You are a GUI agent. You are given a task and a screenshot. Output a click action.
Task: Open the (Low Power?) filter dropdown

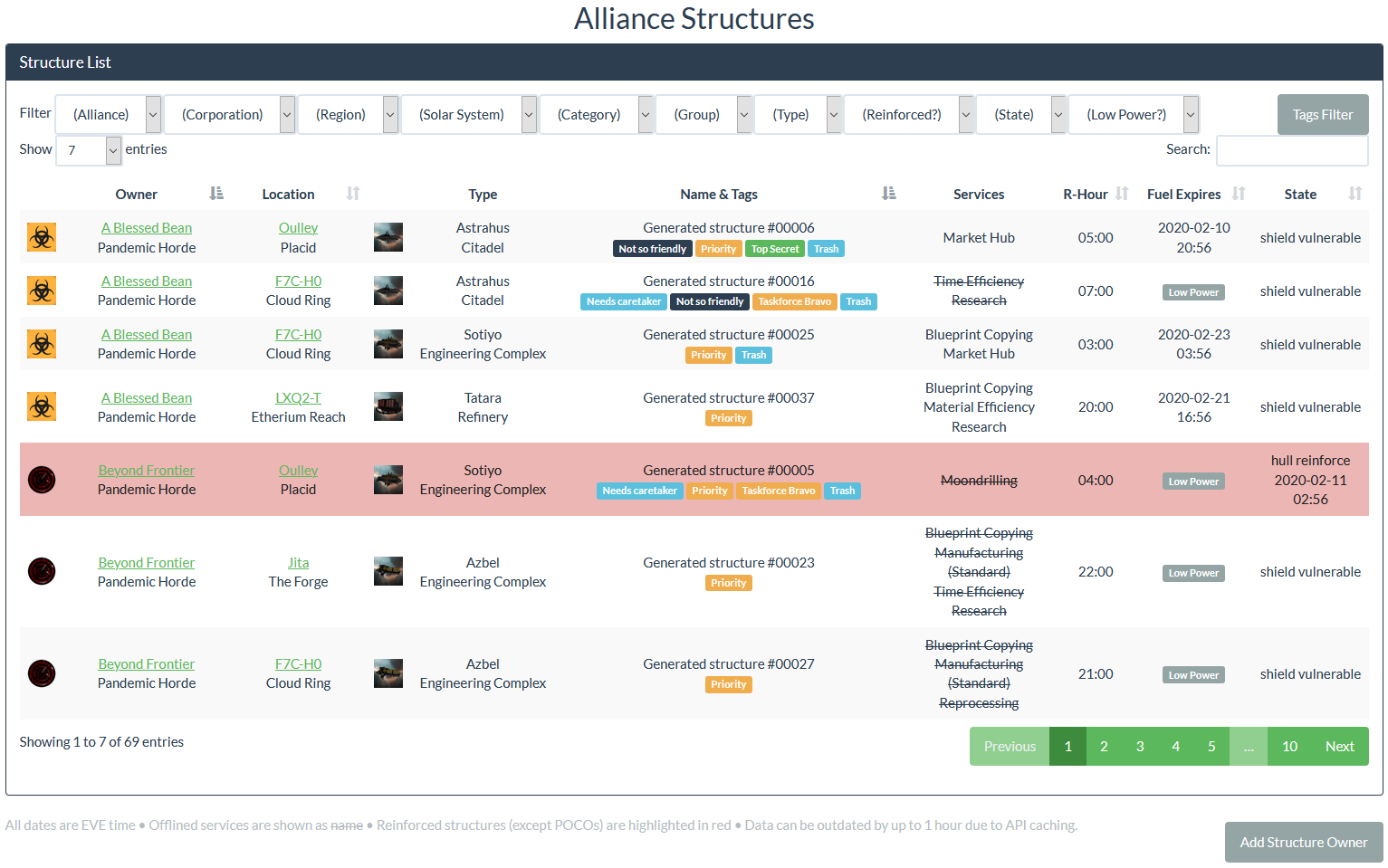(x=1134, y=114)
